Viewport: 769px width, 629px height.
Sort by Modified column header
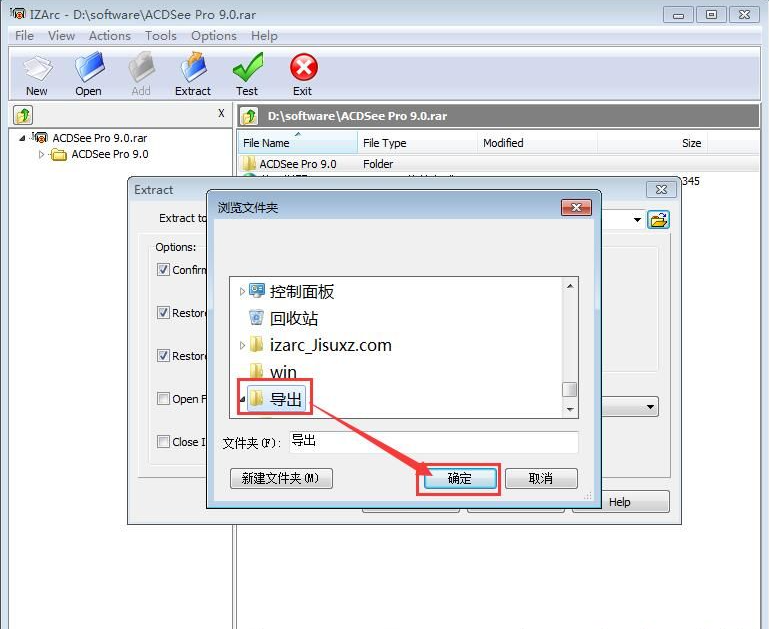(x=538, y=143)
